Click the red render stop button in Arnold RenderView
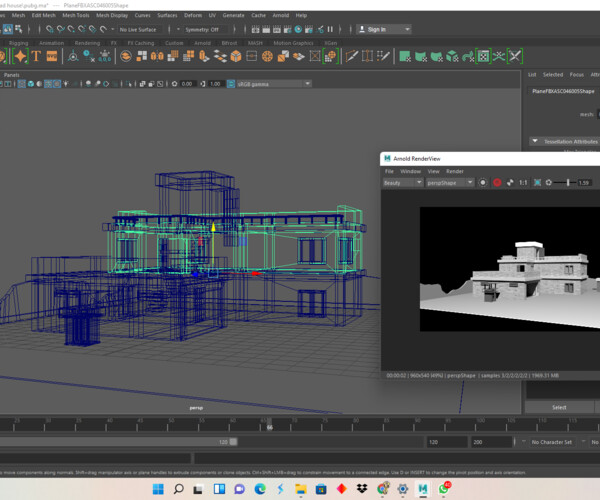 pyautogui.click(x=496, y=183)
